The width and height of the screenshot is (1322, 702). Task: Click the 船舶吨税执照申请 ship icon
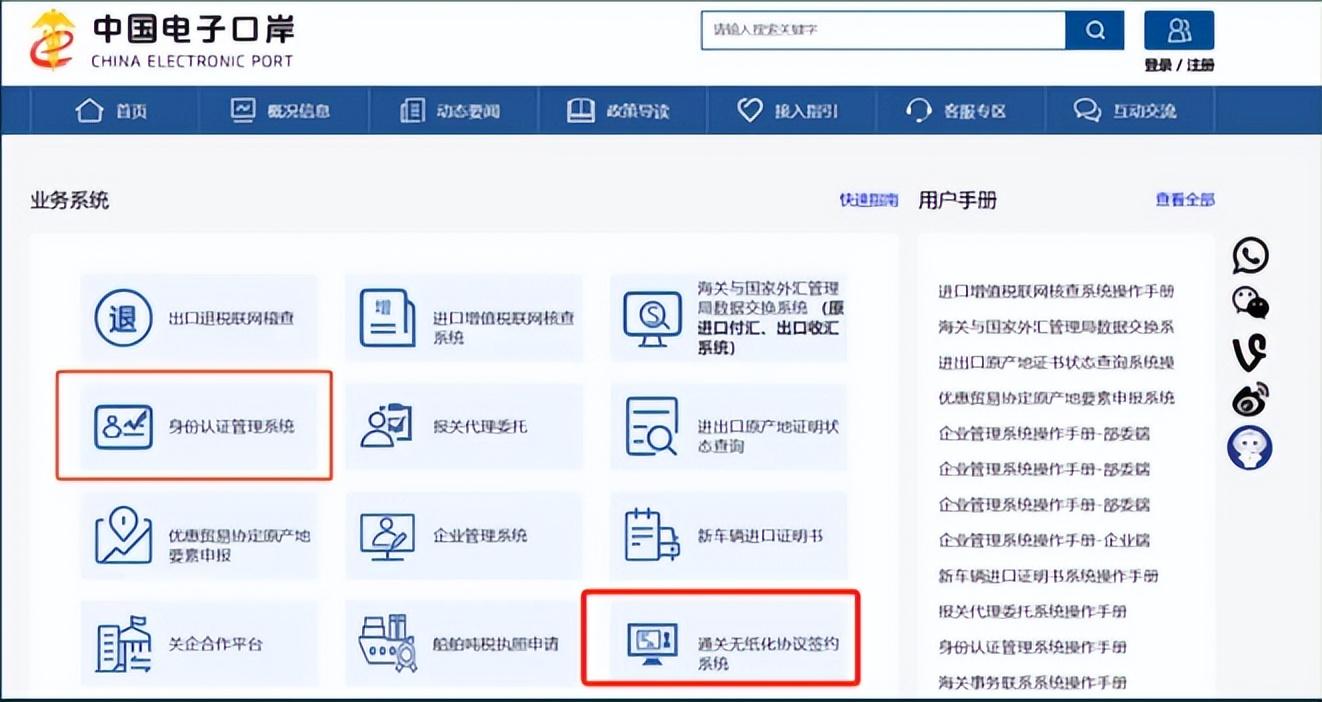click(x=387, y=643)
